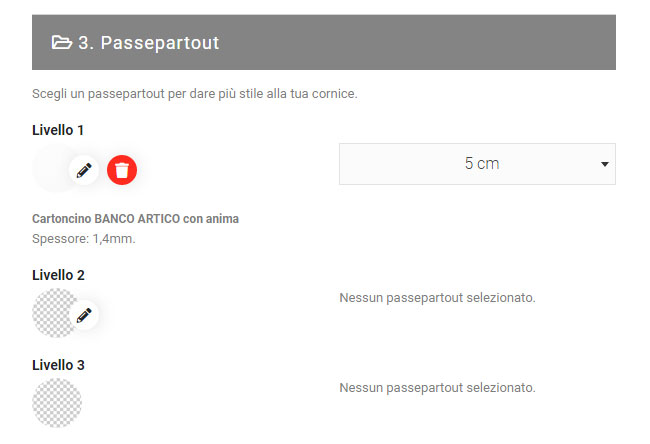Click the "Livello 3" heading

click(x=59, y=365)
